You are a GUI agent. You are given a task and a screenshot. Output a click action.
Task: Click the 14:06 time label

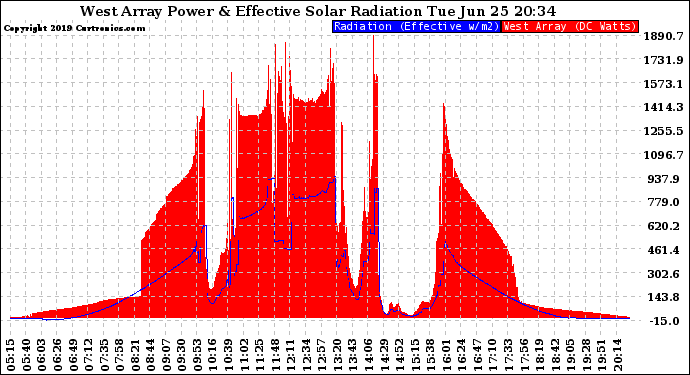coord(368,355)
